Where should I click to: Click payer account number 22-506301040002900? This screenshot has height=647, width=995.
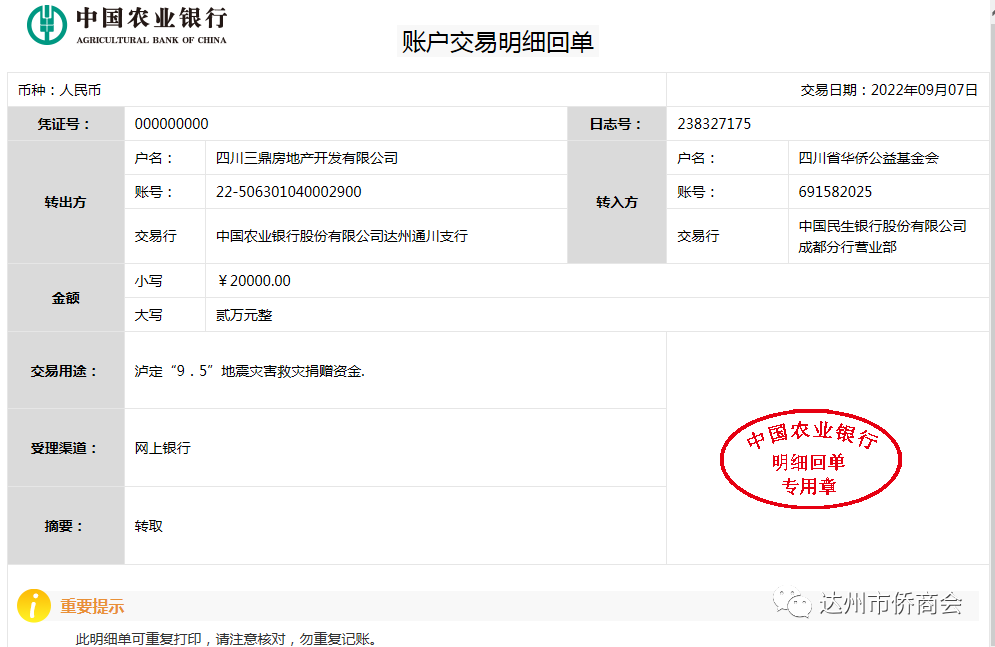pyautogui.click(x=288, y=192)
